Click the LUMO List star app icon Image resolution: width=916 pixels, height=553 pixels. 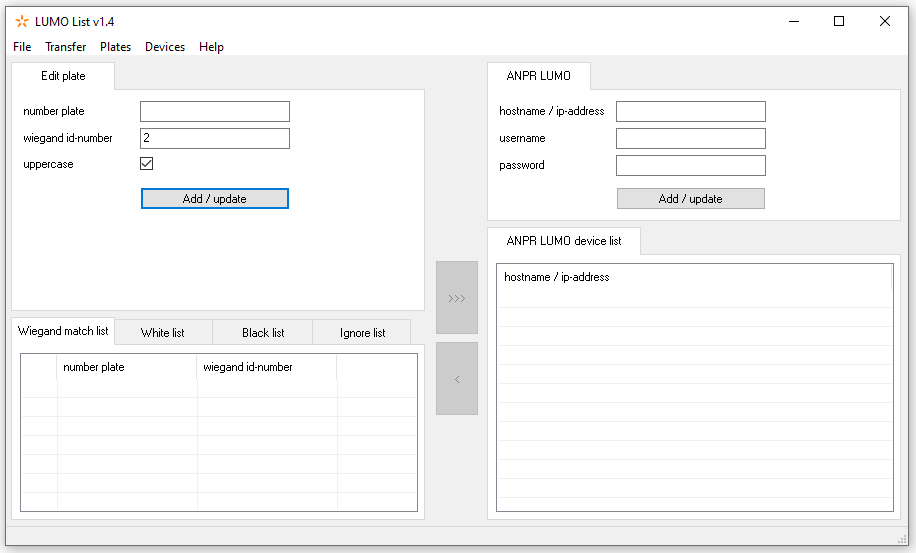coord(22,22)
